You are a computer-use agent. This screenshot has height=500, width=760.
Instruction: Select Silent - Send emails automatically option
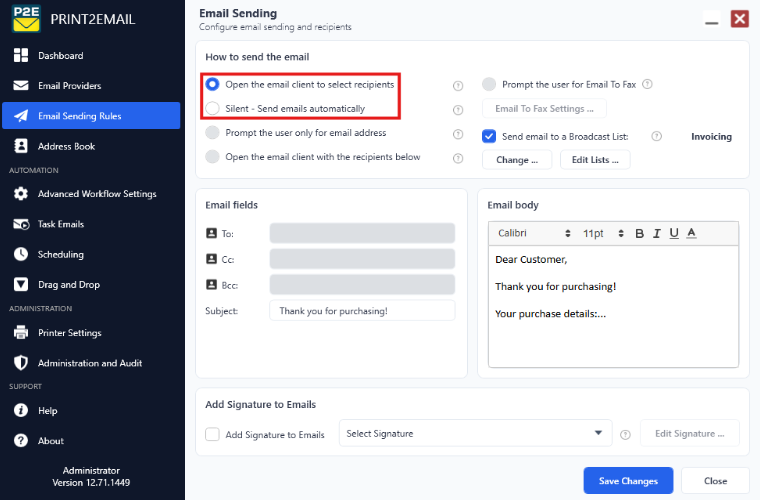coord(212,109)
